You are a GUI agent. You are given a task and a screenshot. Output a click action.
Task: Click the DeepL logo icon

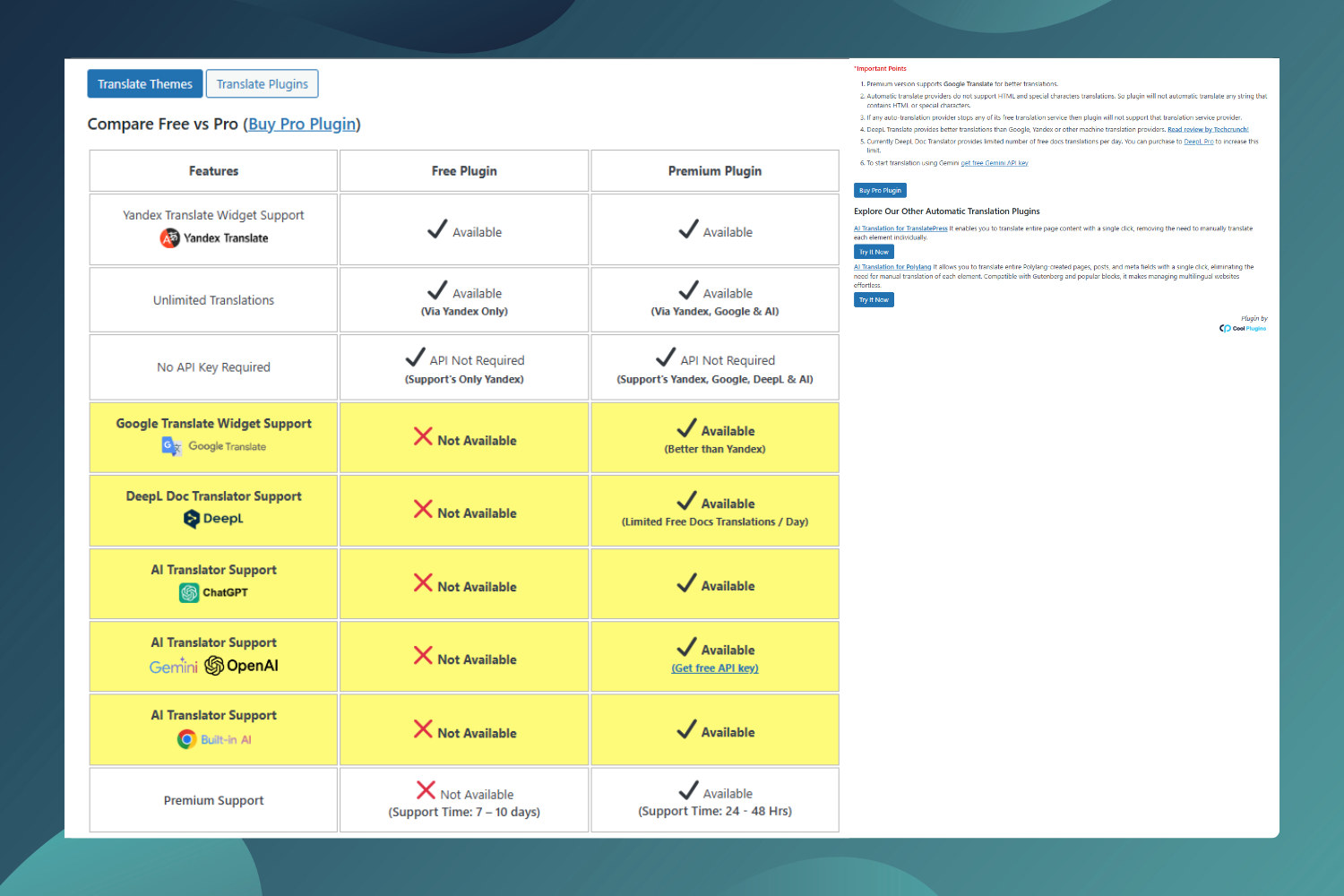pyautogui.click(x=191, y=519)
